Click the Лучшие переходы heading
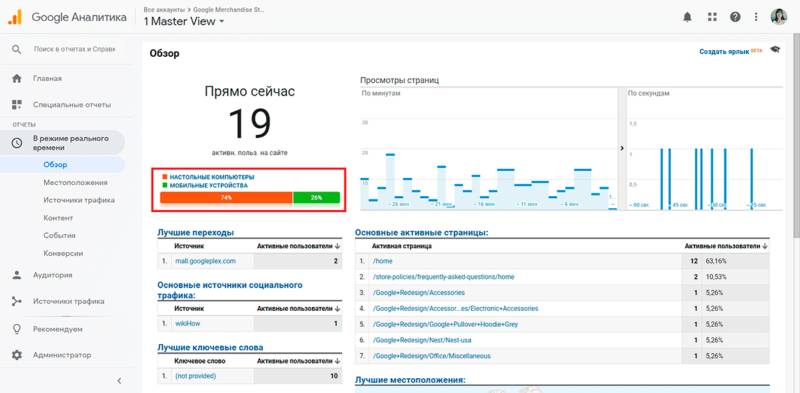Image resolution: width=800 pixels, height=393 pixels. [x=195, y=232]
